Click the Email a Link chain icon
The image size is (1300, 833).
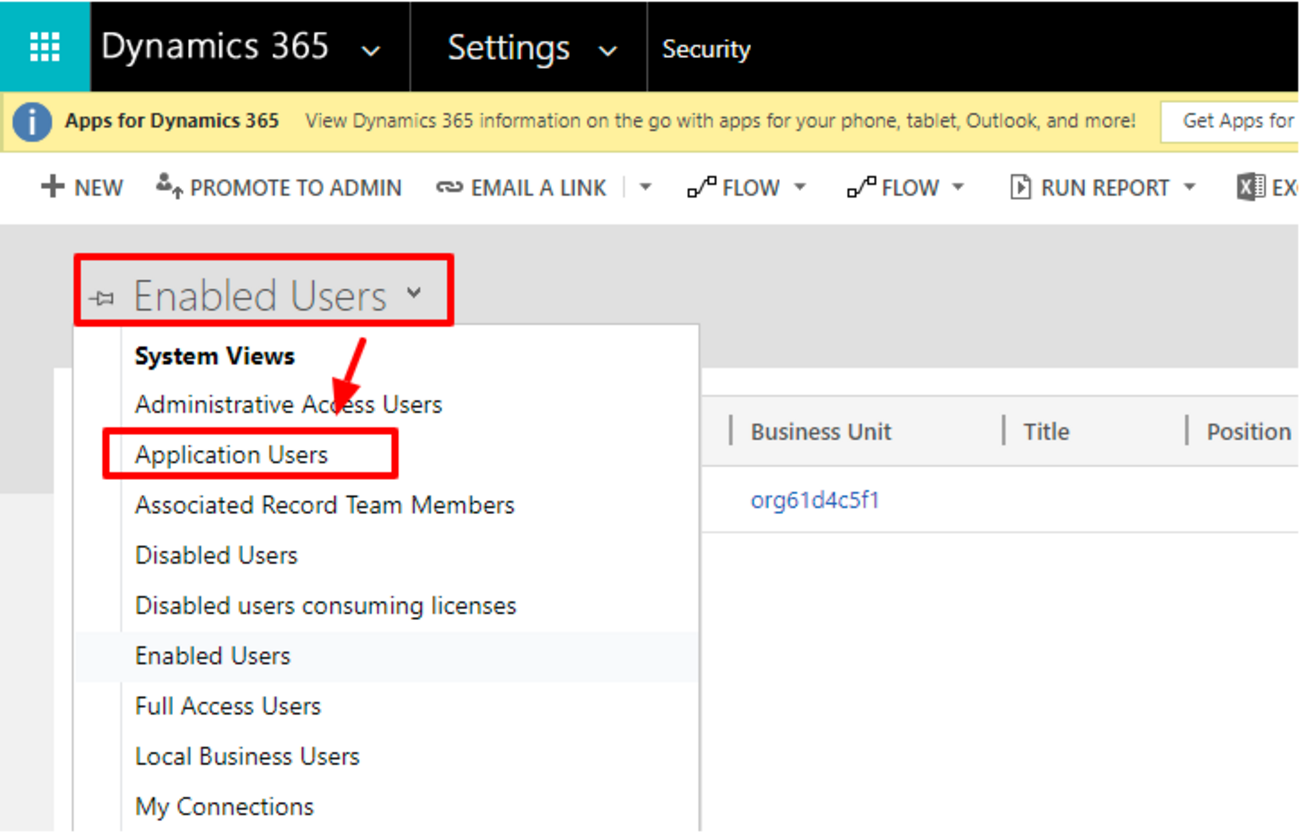point(449,188)
